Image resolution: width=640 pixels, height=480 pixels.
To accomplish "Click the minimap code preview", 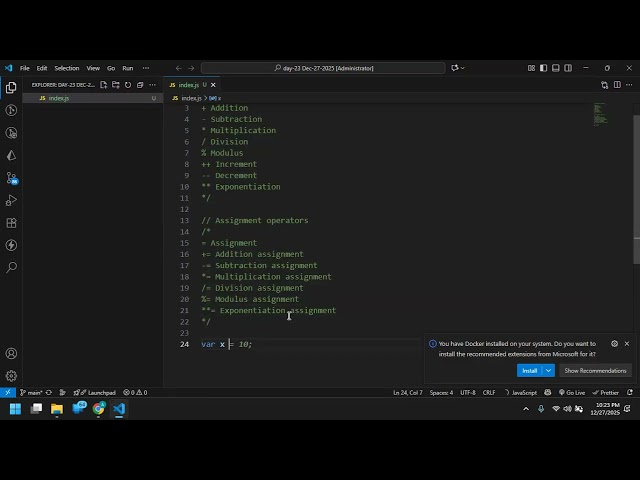I will tap(601, 114).
